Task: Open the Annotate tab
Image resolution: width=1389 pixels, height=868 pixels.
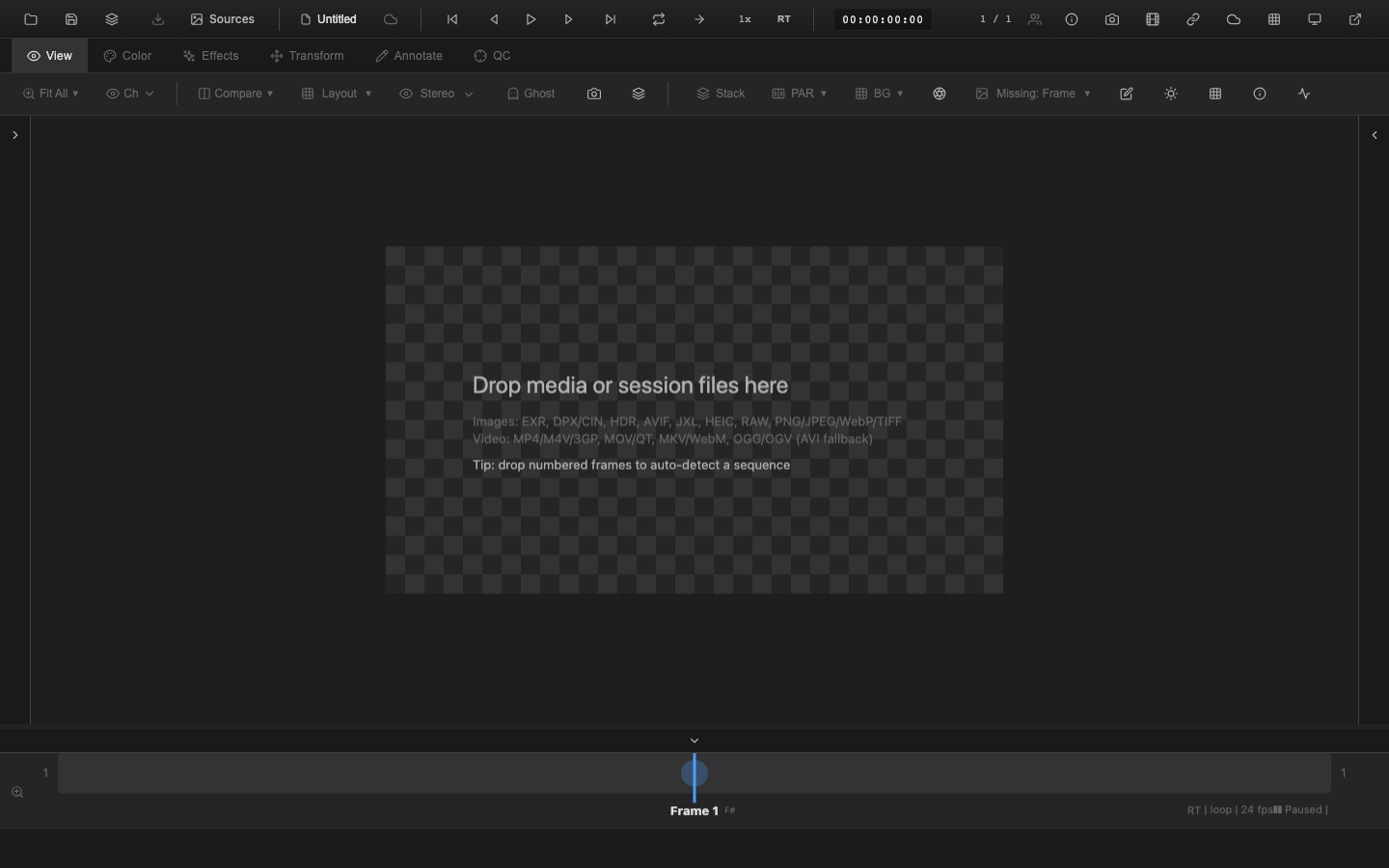Action: 409,56
